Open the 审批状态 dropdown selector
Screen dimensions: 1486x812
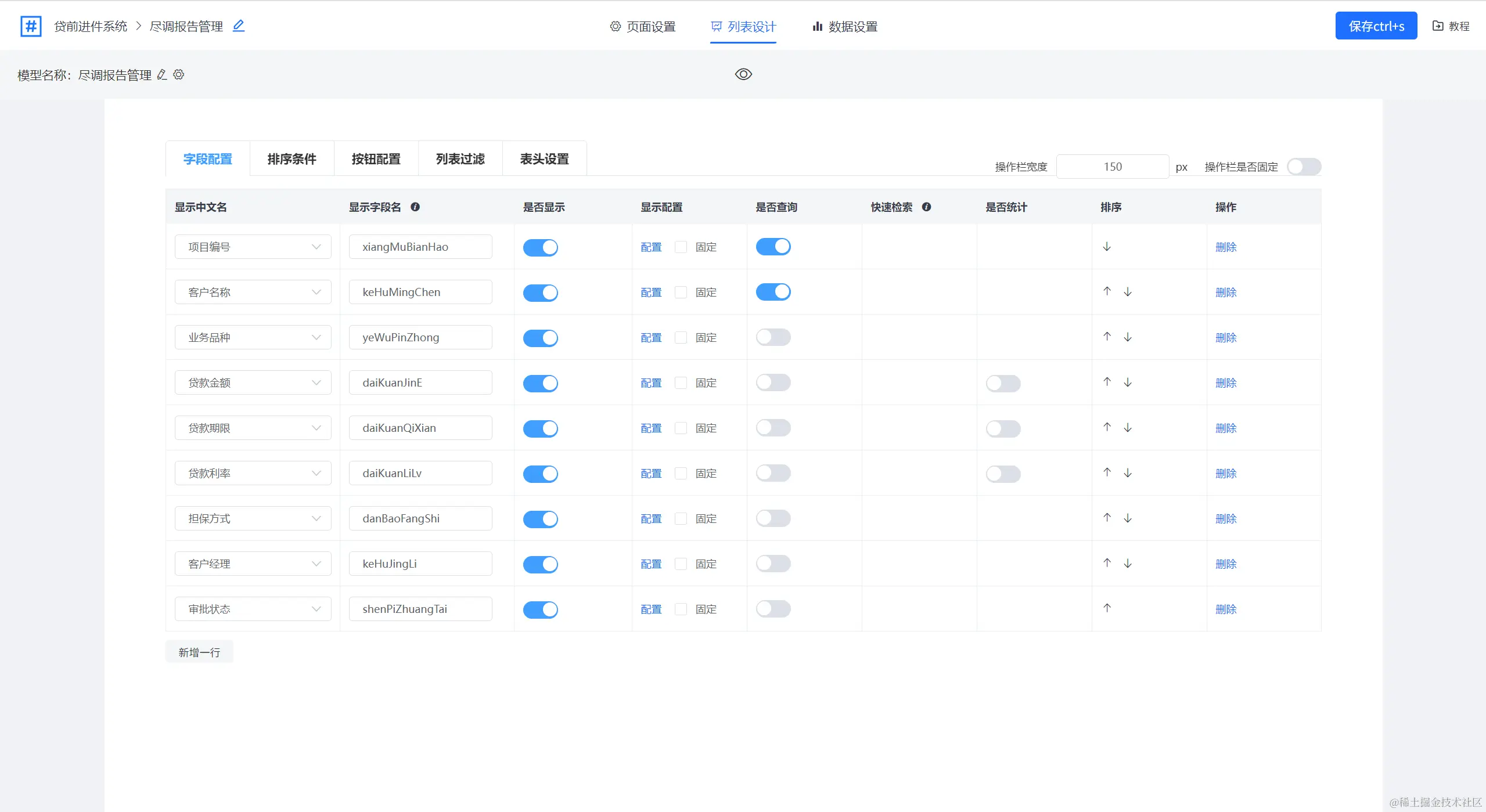coord(253,609)
